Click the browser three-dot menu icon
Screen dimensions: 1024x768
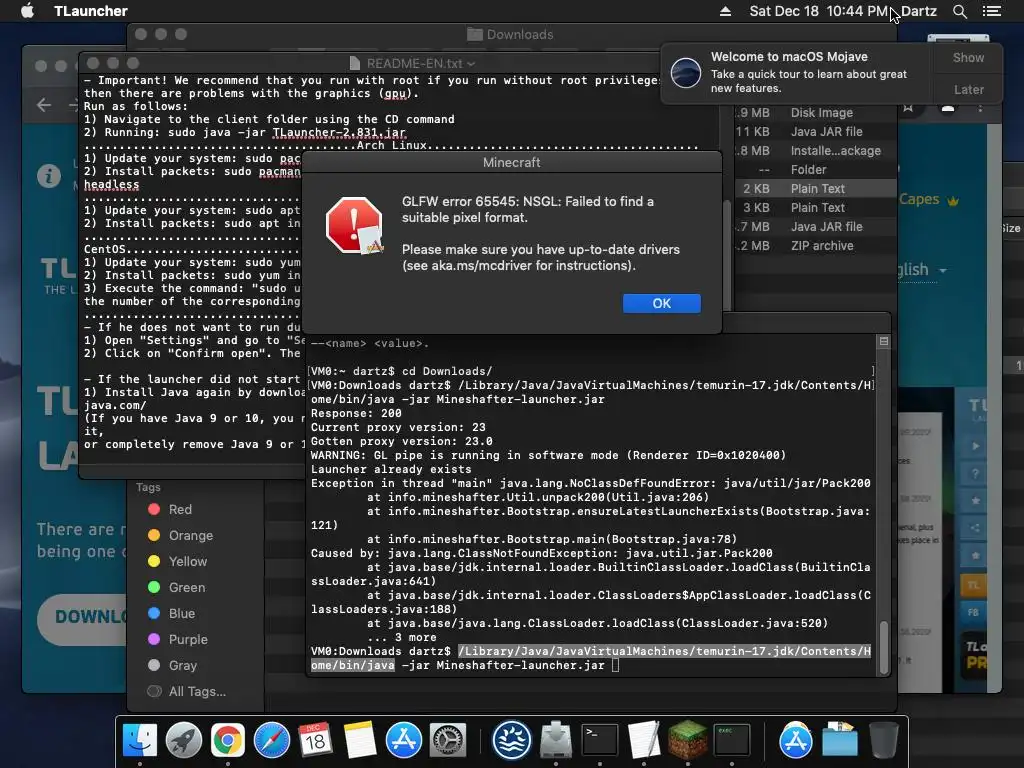(x=980, y=108)
